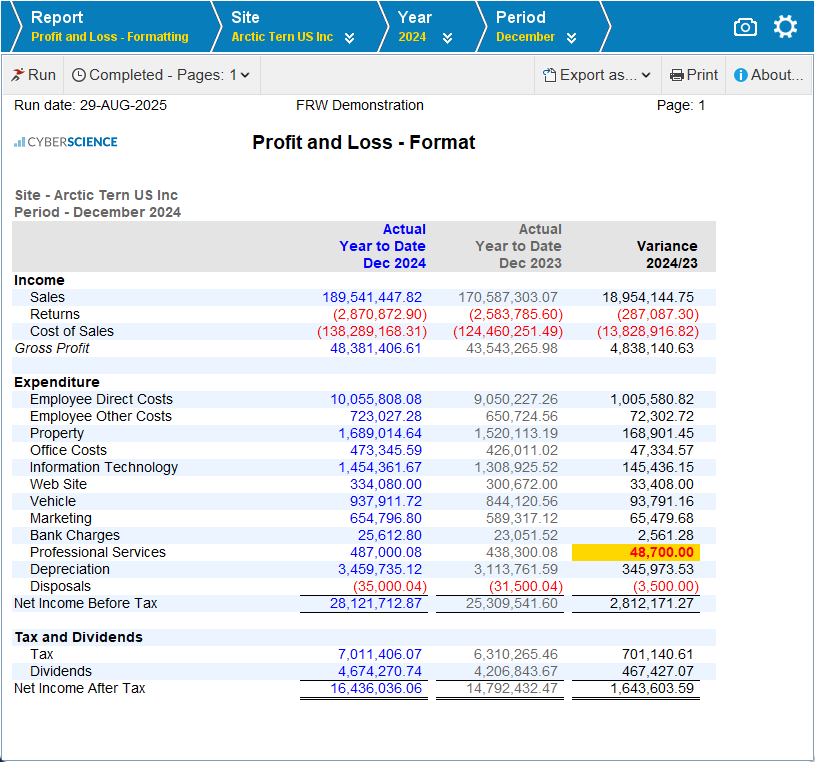Screen dimensions: 815x762
Task: Expand the Year 2024 selector
Action: [x=447, y=38]
